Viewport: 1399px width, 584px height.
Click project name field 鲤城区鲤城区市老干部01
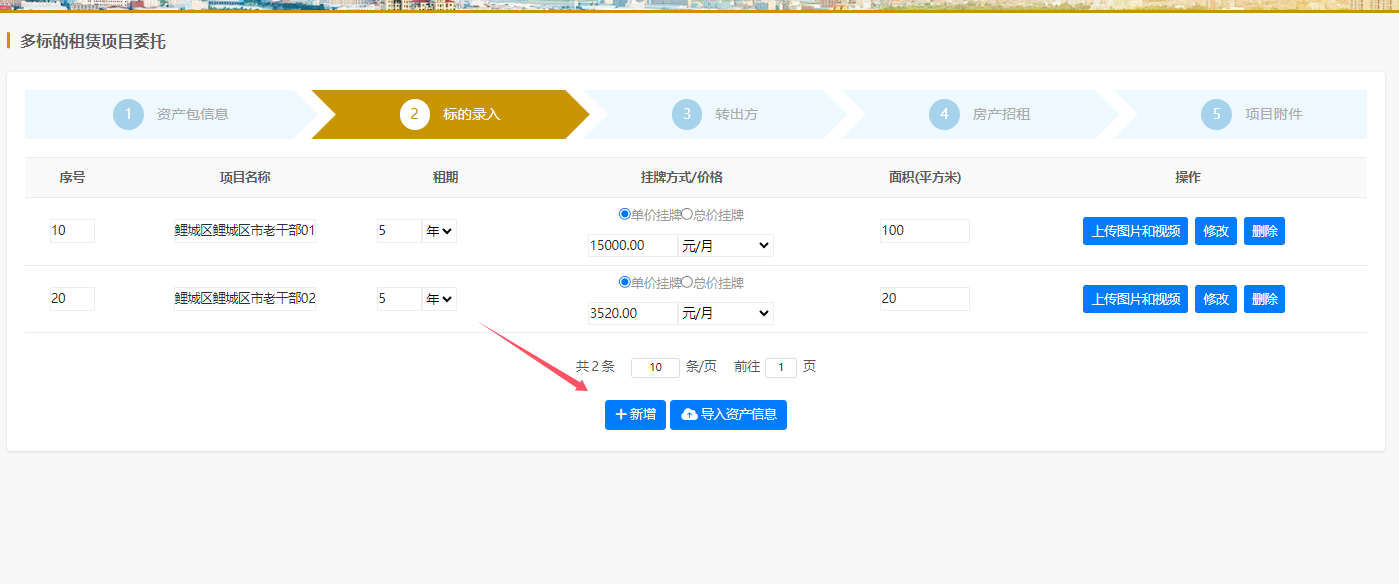(x=245, y=231)
